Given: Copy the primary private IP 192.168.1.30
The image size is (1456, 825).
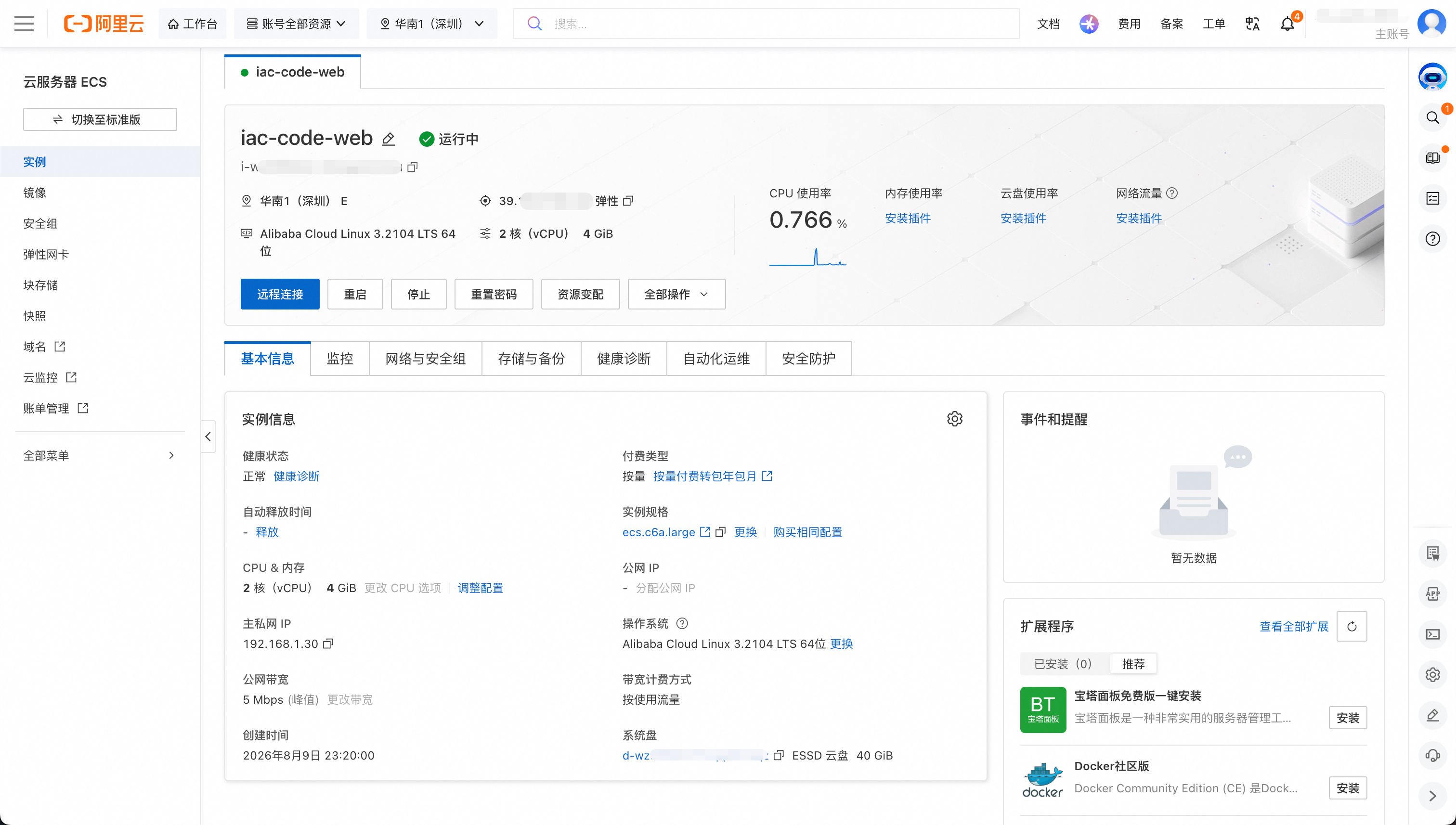Looking at the screenshot, I should [x=328, y=644].
